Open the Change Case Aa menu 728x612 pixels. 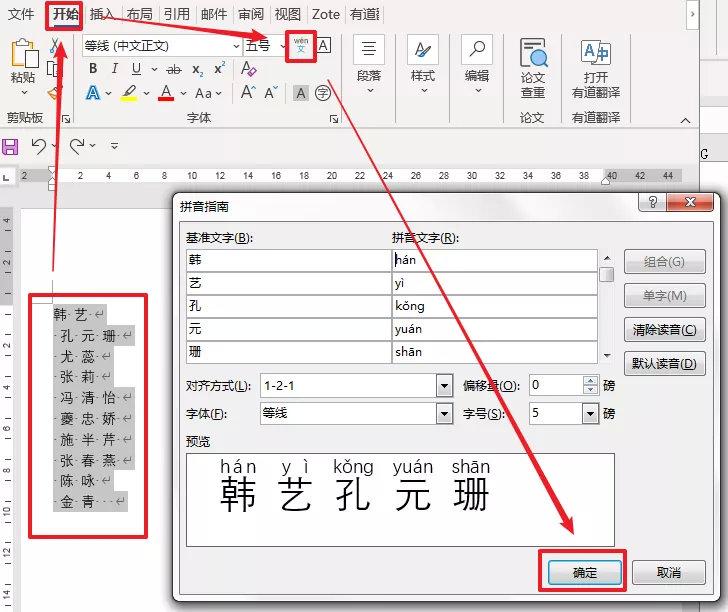[208, 93]
